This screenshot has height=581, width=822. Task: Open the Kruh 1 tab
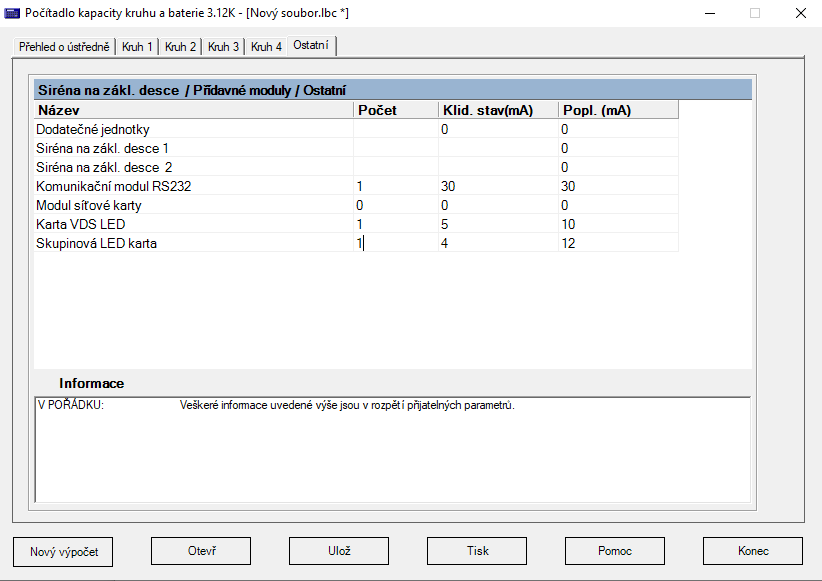[137, 47]
